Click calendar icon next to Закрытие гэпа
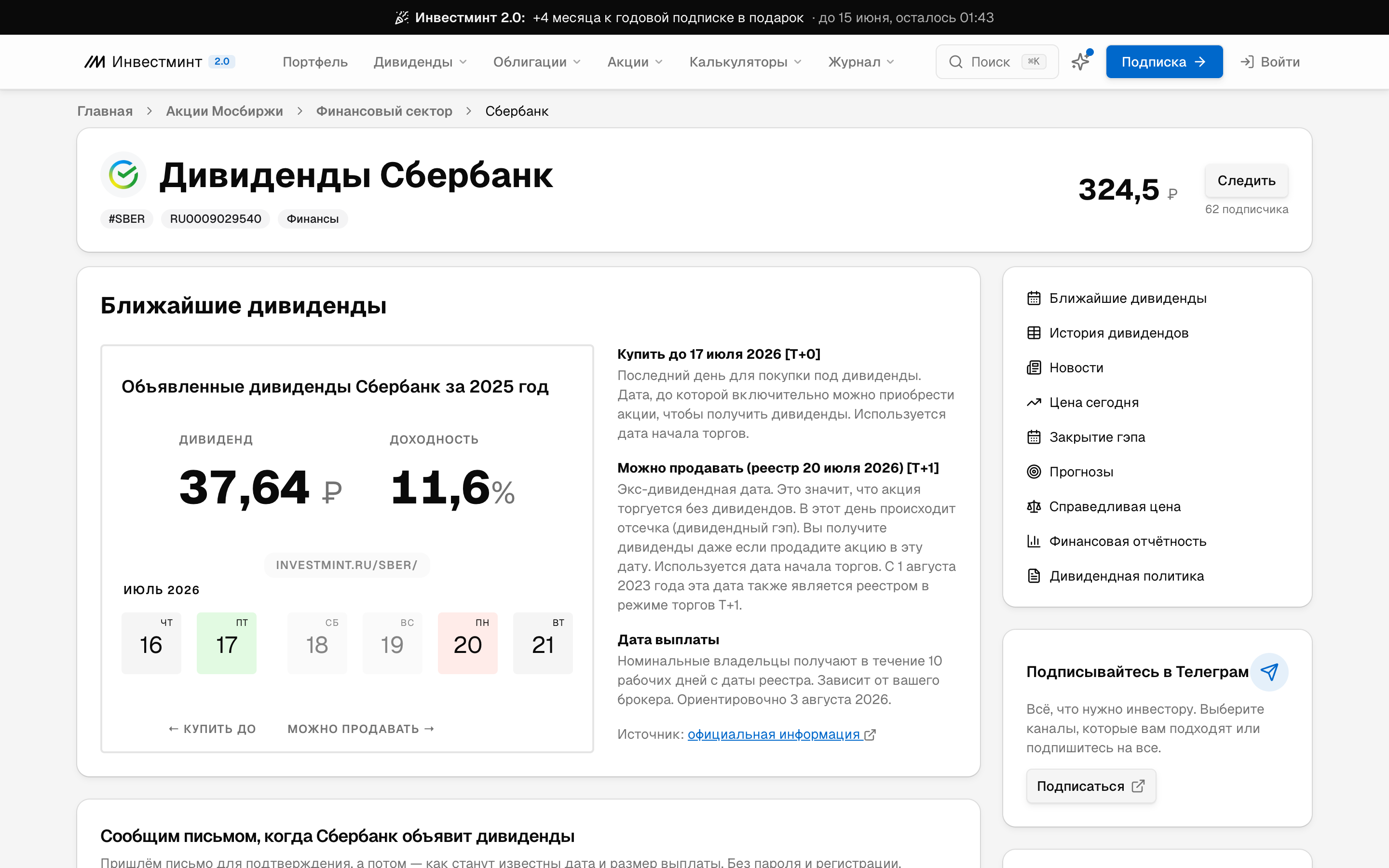Screen dimensions: 1389x868 click(1034, 437)
